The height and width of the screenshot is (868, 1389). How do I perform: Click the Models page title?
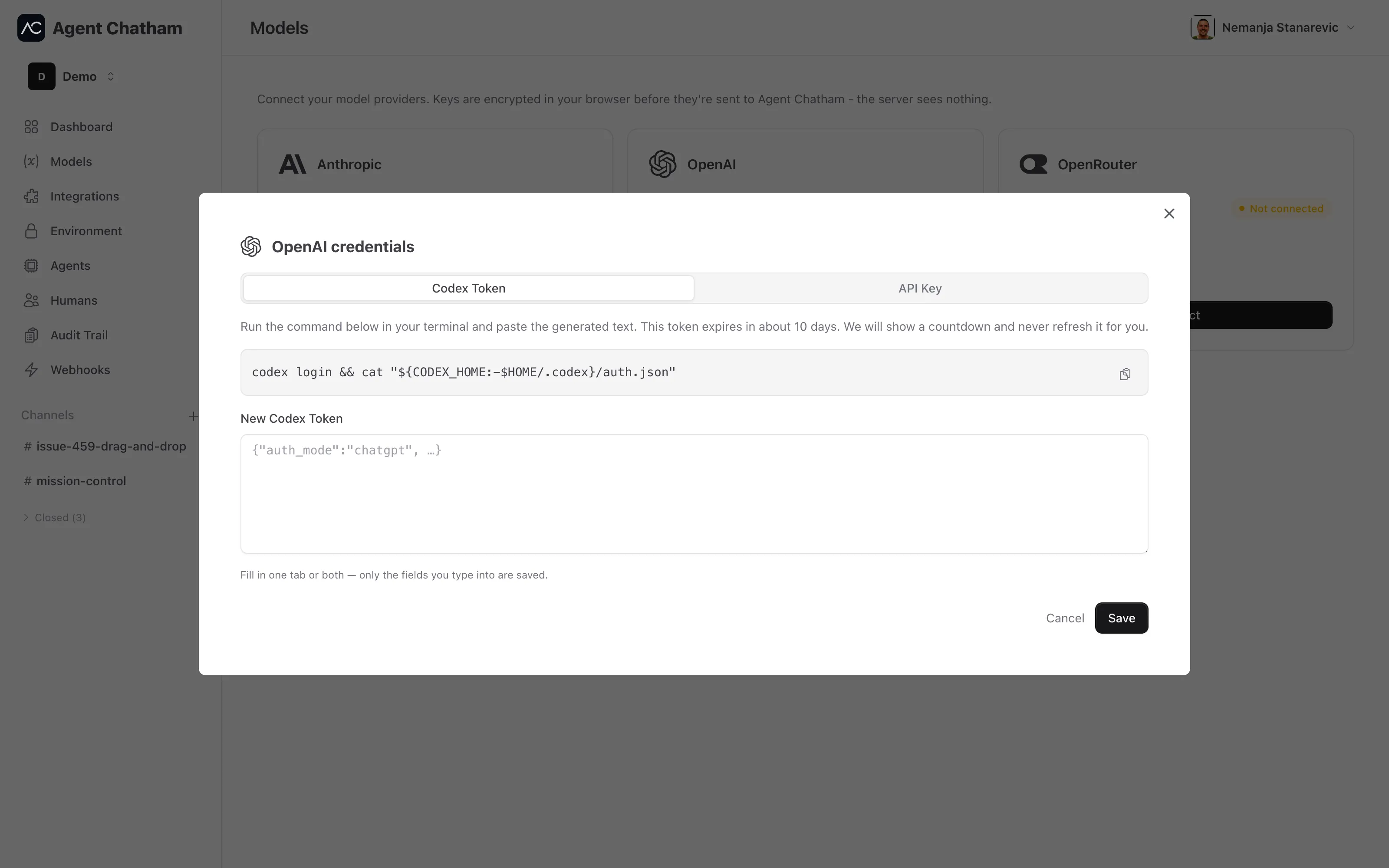280,27
